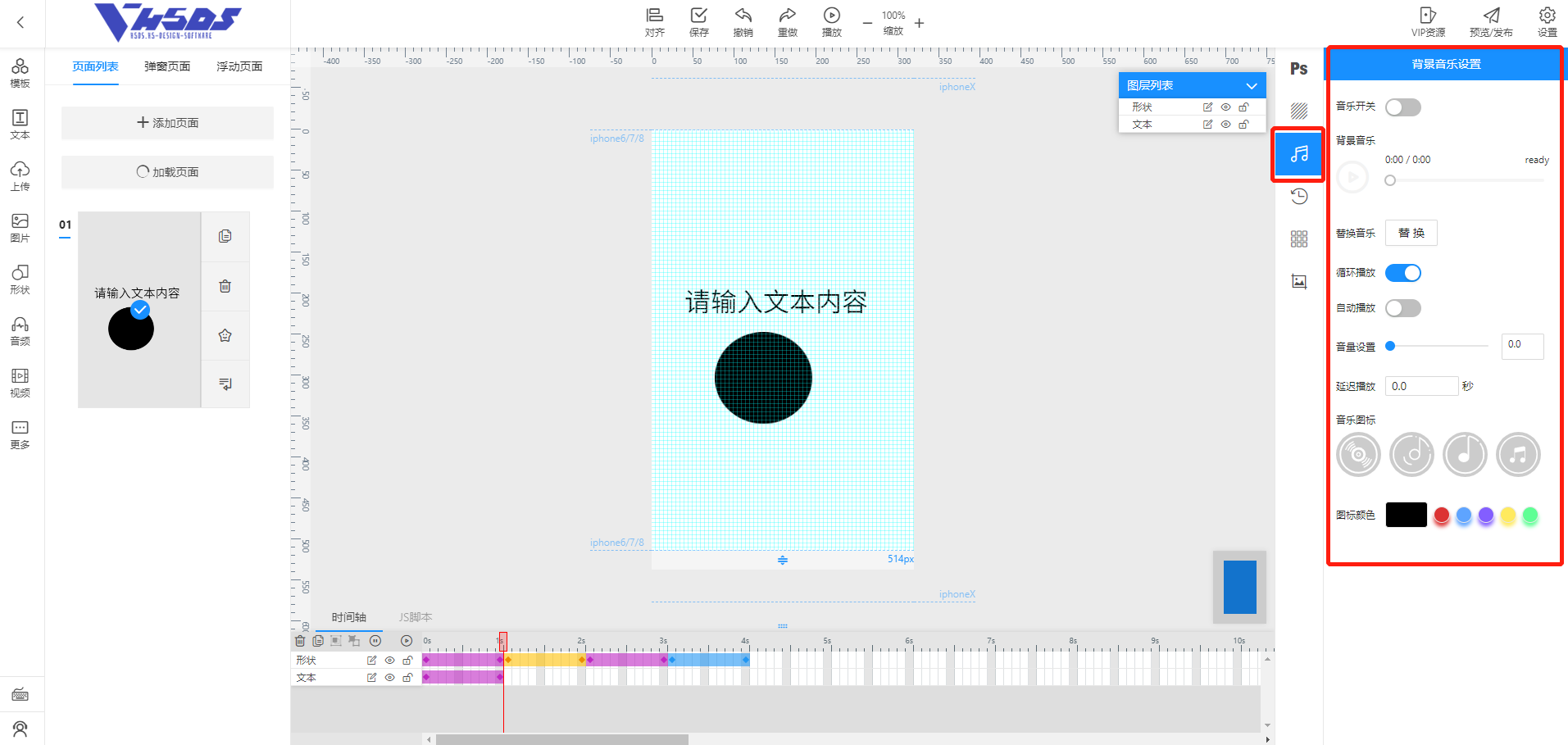Screen dimensions: 1568x745
Task: Click the 音量设置 volume slider handle
Action: [x=1390, y=346]
